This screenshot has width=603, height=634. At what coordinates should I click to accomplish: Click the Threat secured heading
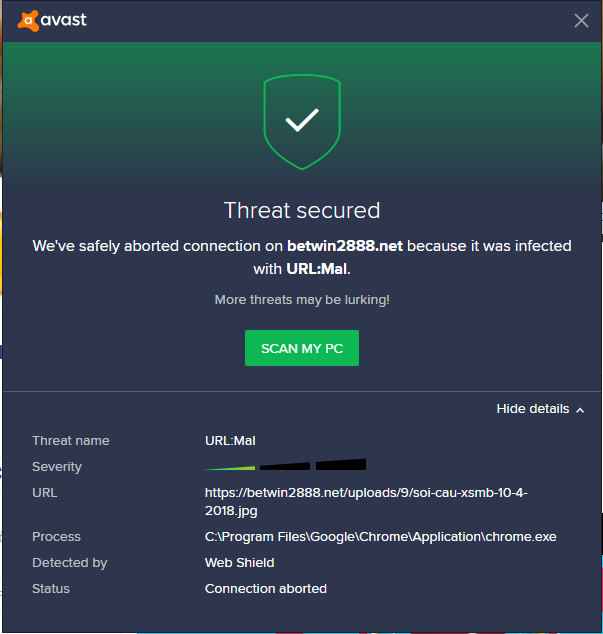tap(301, 210)
